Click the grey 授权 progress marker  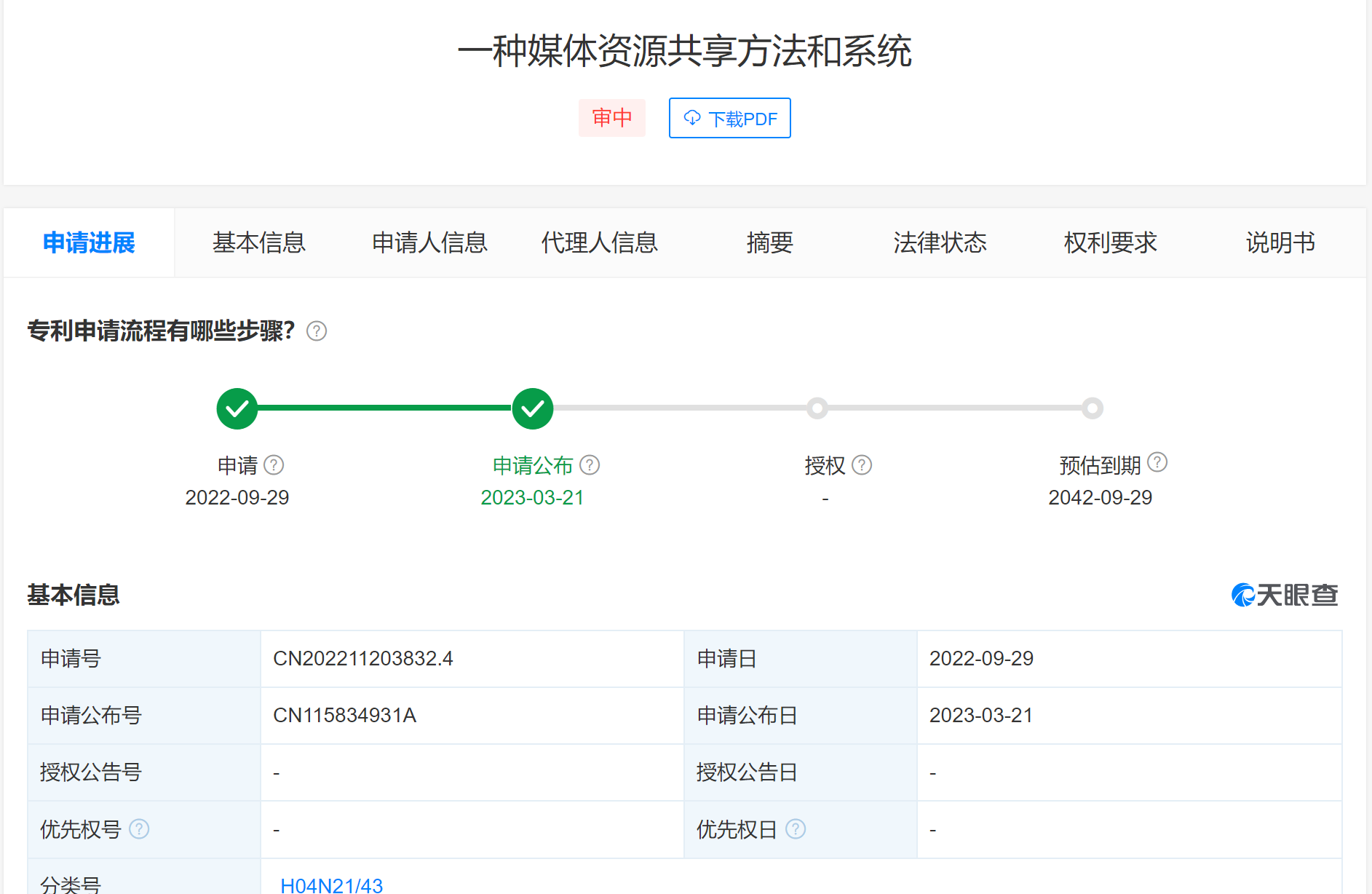click(817, 408)
